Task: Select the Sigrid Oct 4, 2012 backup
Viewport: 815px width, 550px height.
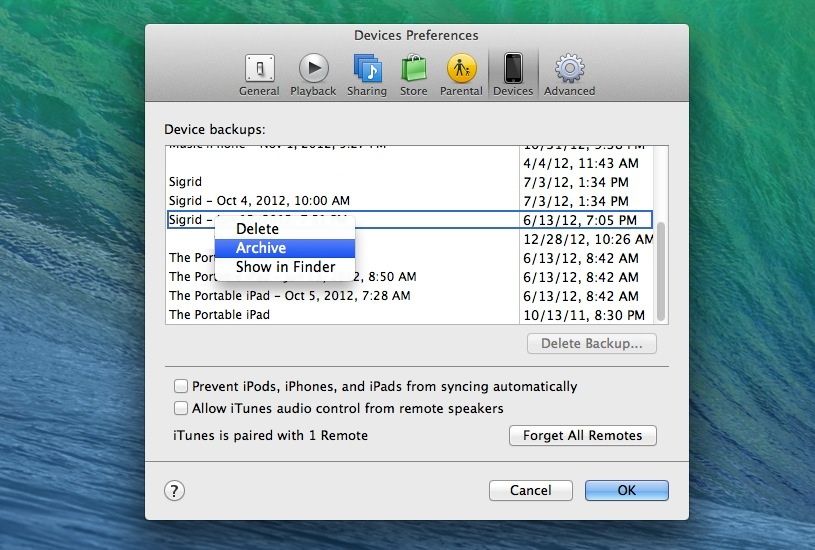Action: (260, 201)
